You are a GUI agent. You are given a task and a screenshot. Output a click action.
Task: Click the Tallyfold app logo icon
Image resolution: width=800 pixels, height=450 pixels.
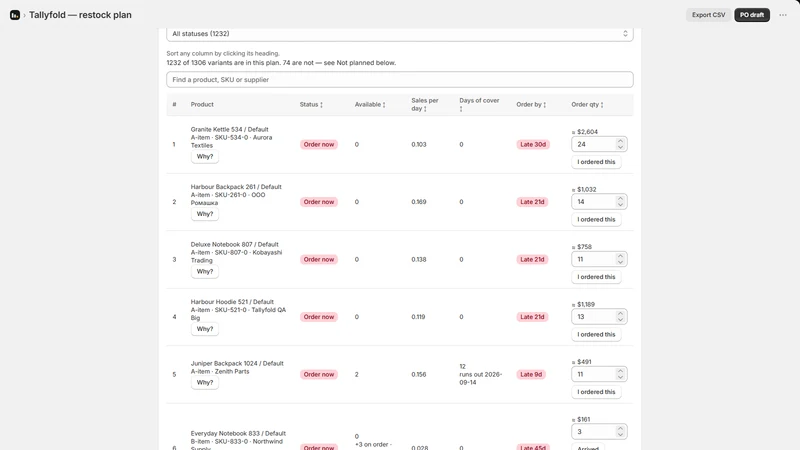15,15
